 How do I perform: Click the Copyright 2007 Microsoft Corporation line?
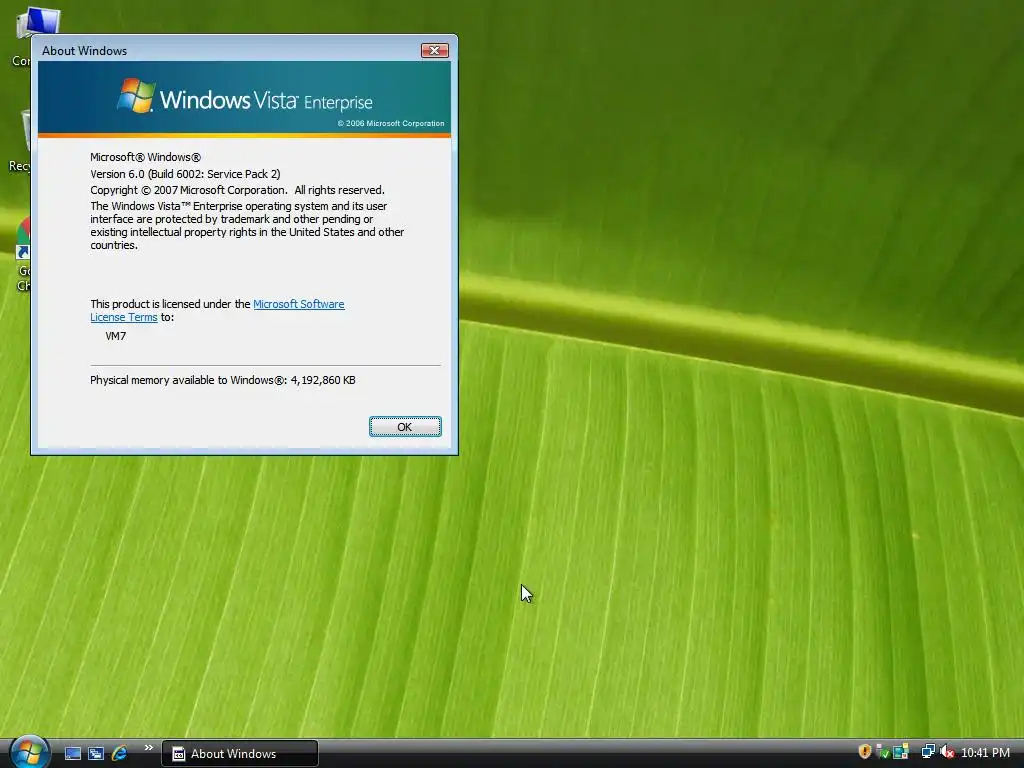click(237, 190)
